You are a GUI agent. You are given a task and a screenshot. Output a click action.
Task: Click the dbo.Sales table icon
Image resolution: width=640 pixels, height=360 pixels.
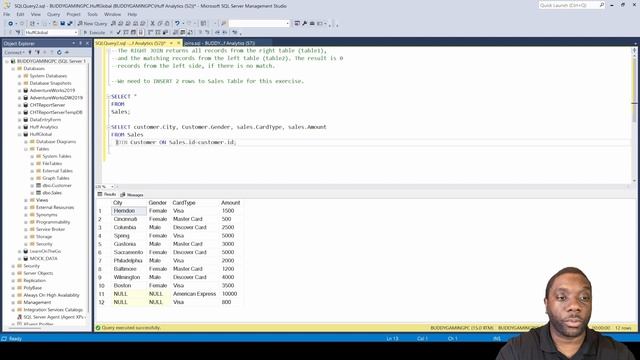click(x=38, y=193)
